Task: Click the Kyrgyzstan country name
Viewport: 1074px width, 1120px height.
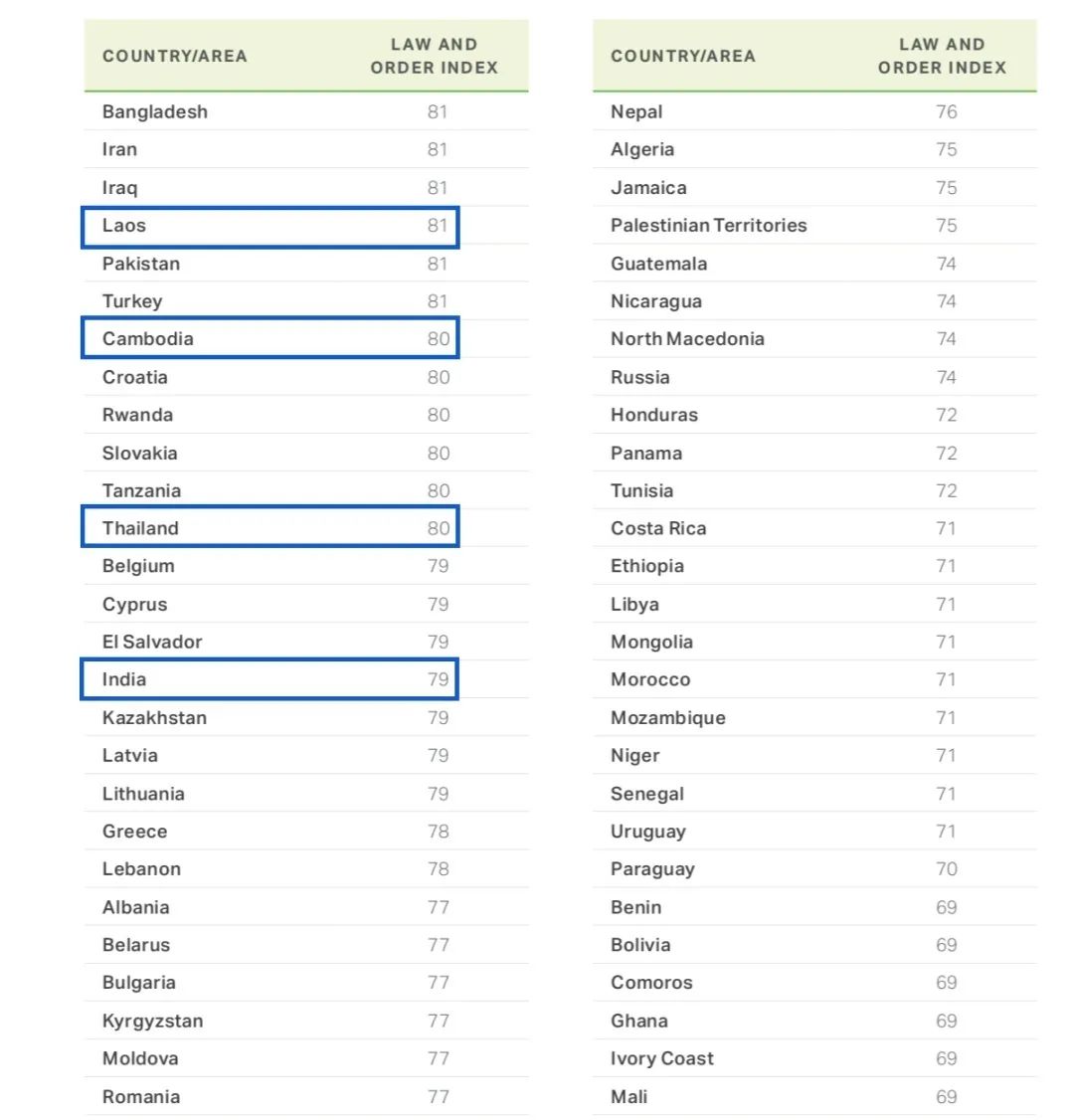Action: tap(153, 1021)
